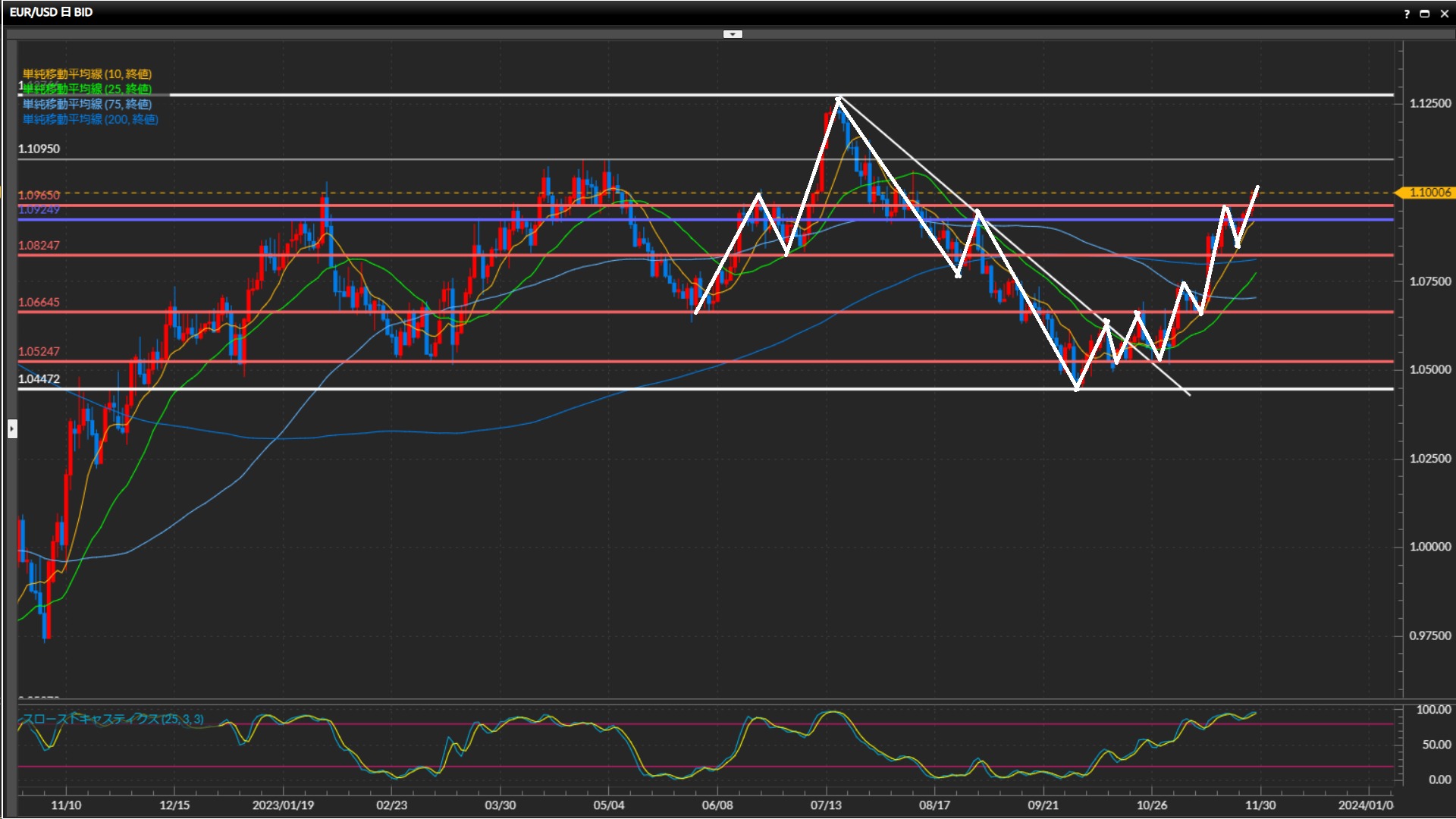The image size is (1456, 819).
Task: Click the EUR/USD 日 BID title
Action: [51, 12]
